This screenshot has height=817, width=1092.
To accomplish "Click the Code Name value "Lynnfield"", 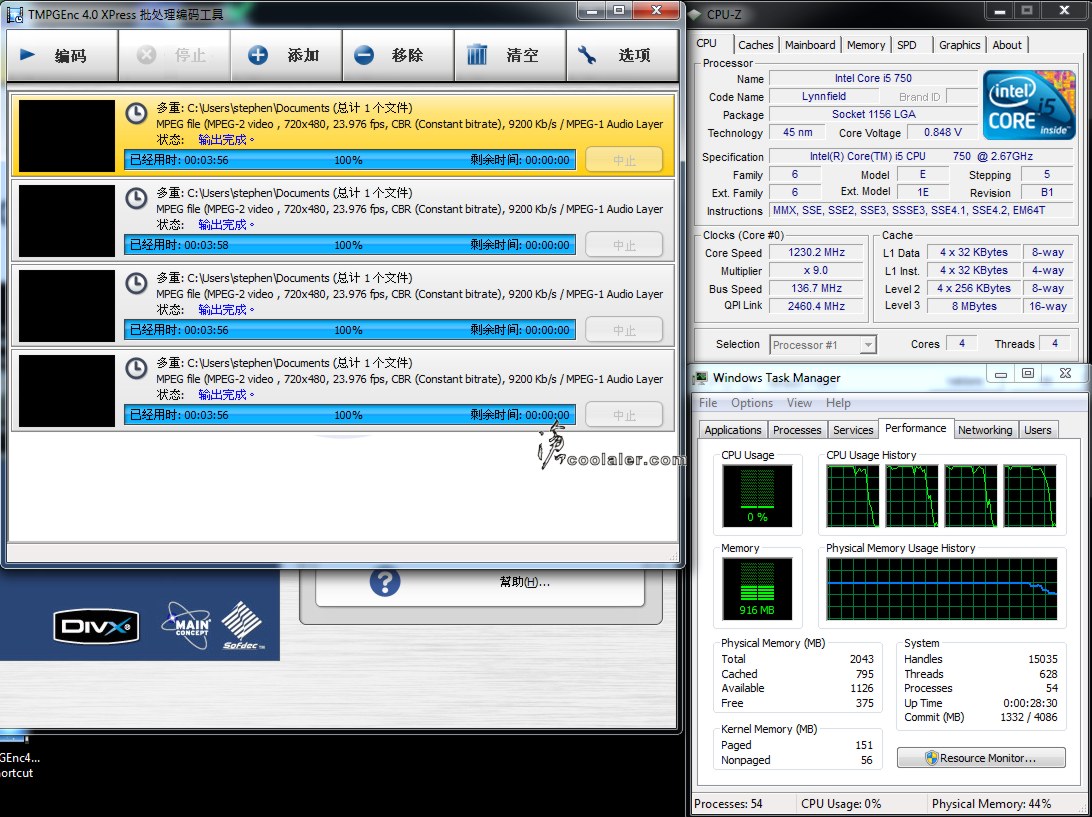I will coord(824,96).
